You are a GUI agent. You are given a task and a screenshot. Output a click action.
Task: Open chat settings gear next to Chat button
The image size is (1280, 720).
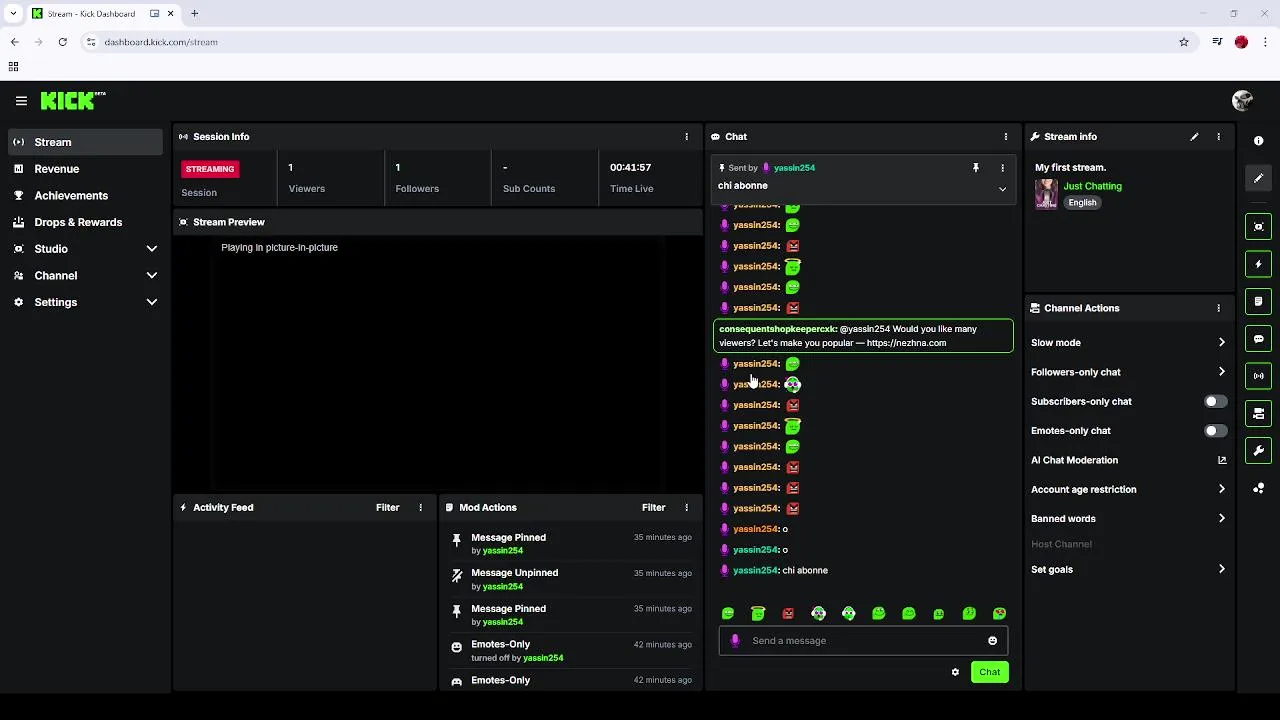click(x=955, y=672)
